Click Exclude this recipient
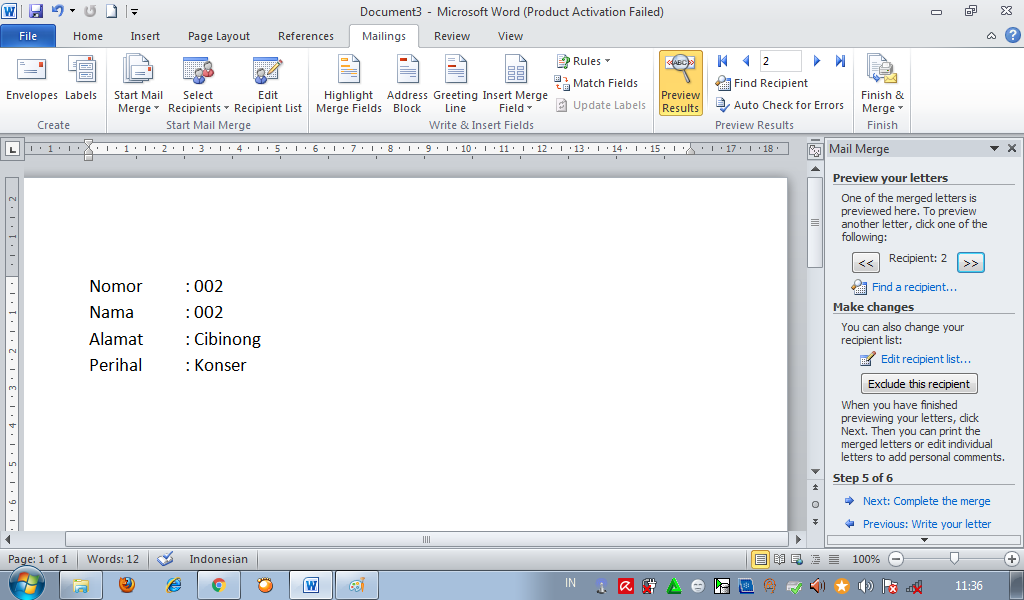The image size is (1024, 600). click(919, 383)
